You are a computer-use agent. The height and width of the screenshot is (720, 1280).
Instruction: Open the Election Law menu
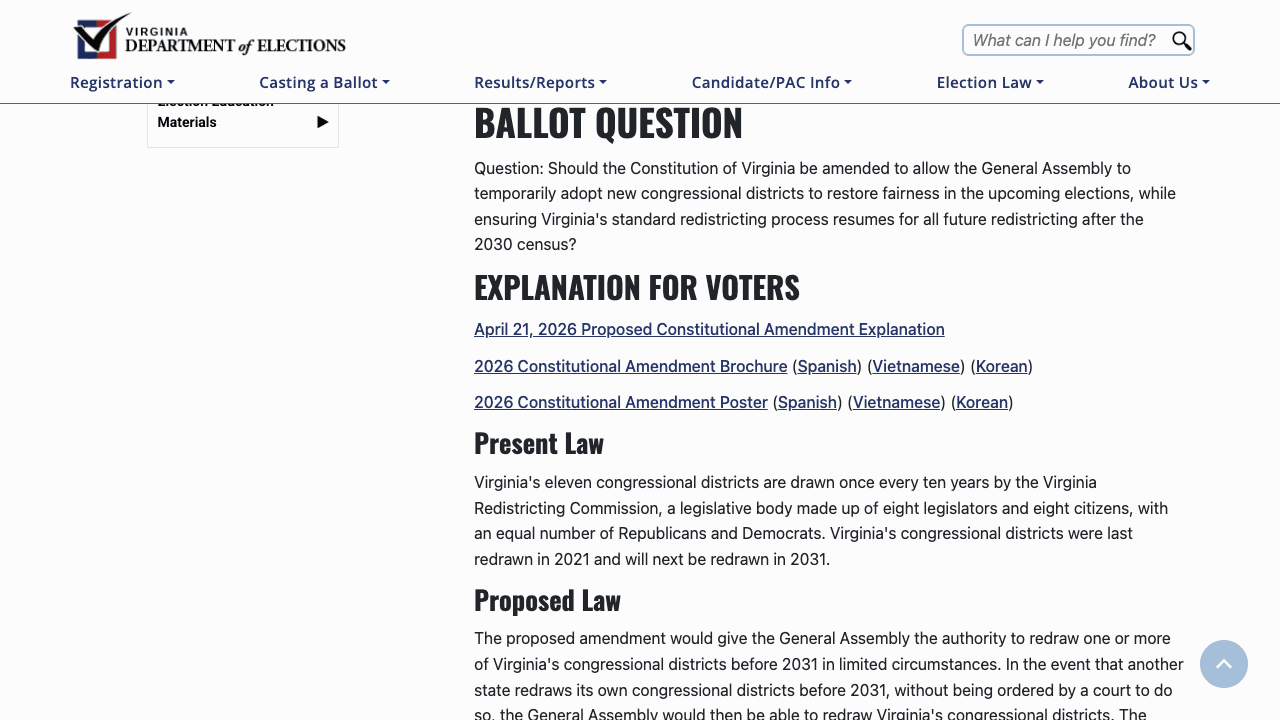click(x=988, y=82)
